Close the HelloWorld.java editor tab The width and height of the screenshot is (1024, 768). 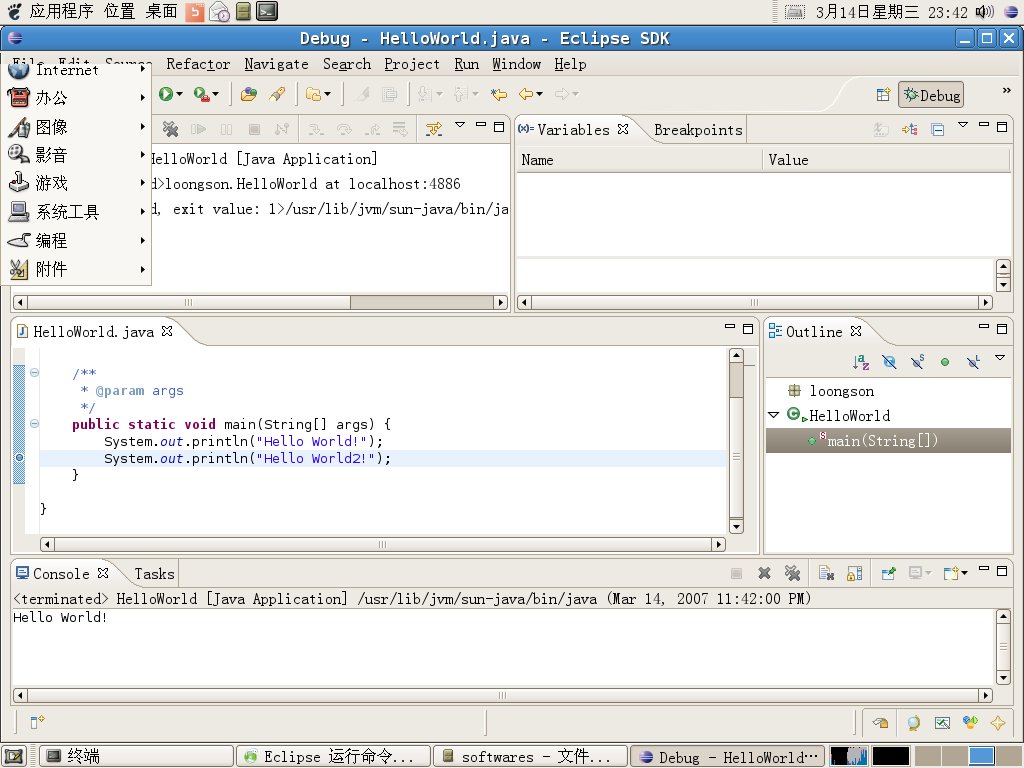167,331
